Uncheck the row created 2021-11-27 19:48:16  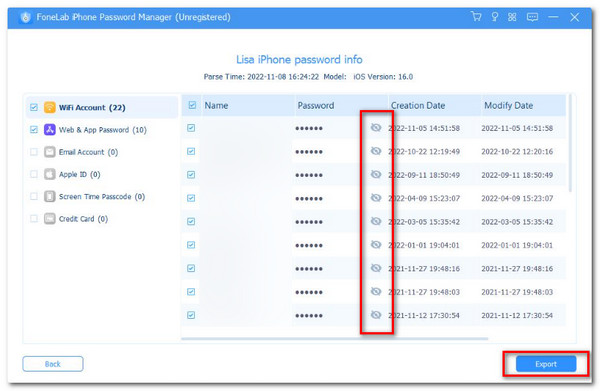point(191,268)
